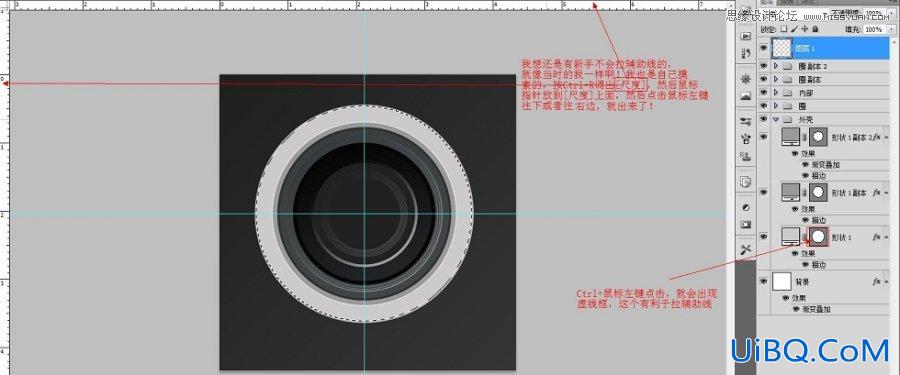Viewport: 900px width, 375px height.
Task: Expand the 内部 group
Action: tap(776, 92)
